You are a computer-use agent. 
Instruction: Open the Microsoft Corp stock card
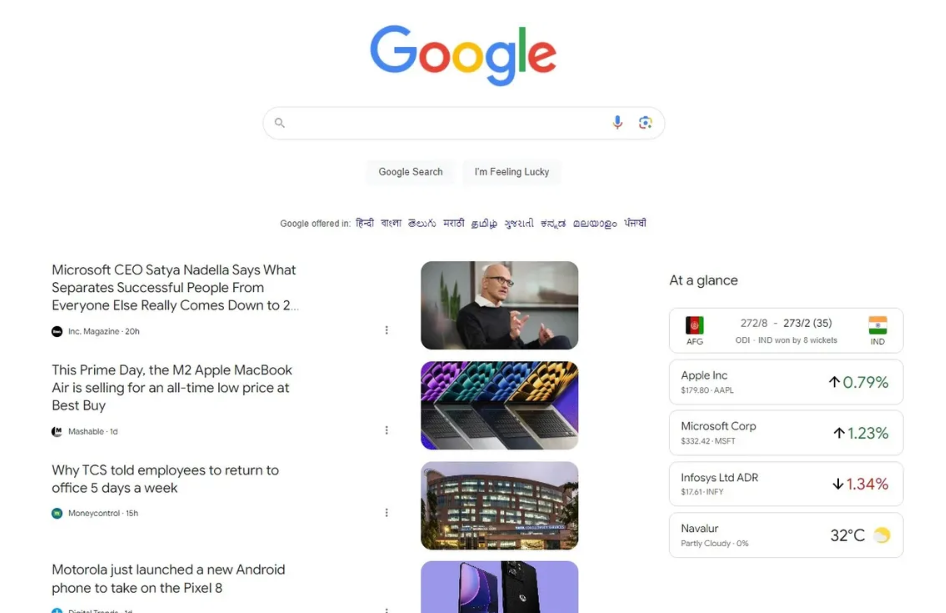click(786, 433)
